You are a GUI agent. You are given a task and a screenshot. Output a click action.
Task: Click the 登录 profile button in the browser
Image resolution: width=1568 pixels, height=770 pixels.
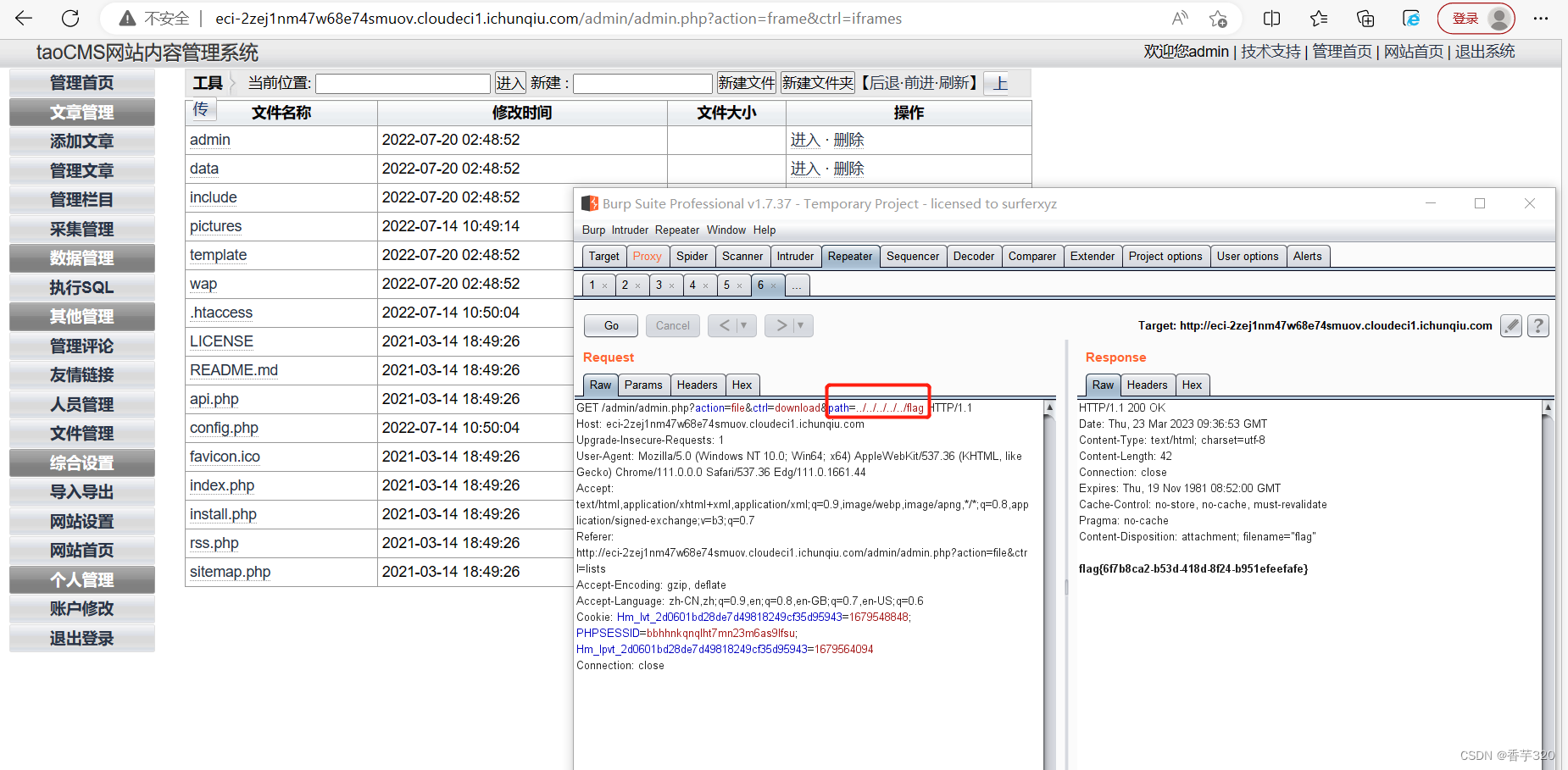[1476, 18]
